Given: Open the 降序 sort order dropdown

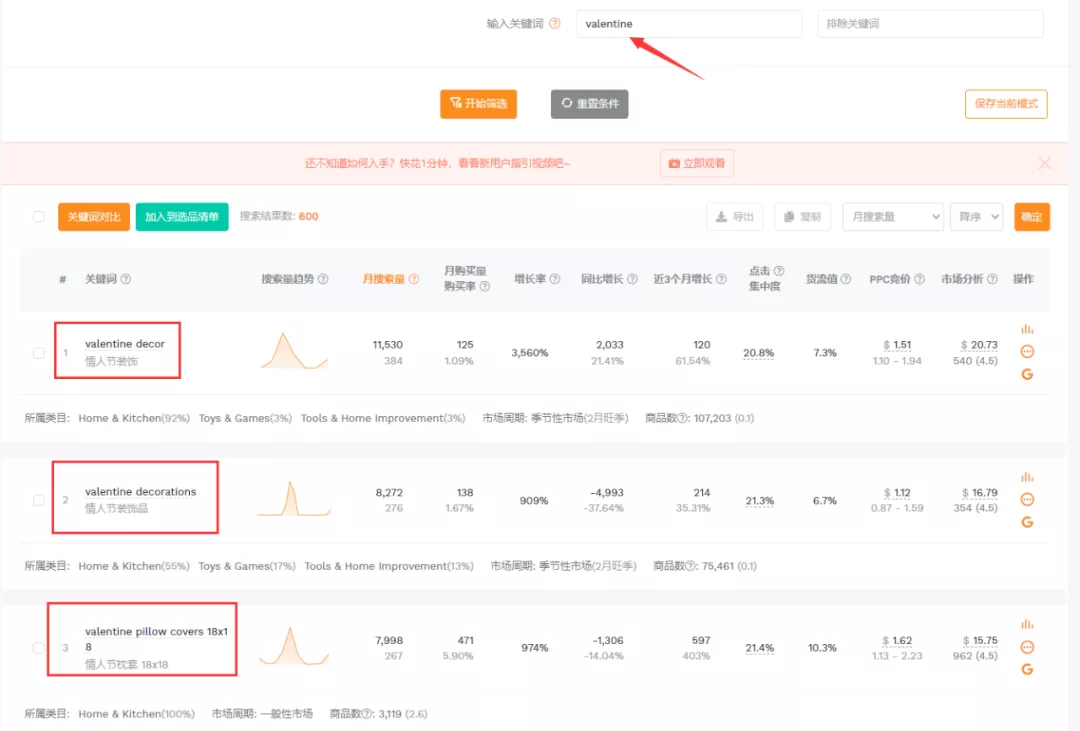Looking at the screenshot, I should [x=977, y=217].
